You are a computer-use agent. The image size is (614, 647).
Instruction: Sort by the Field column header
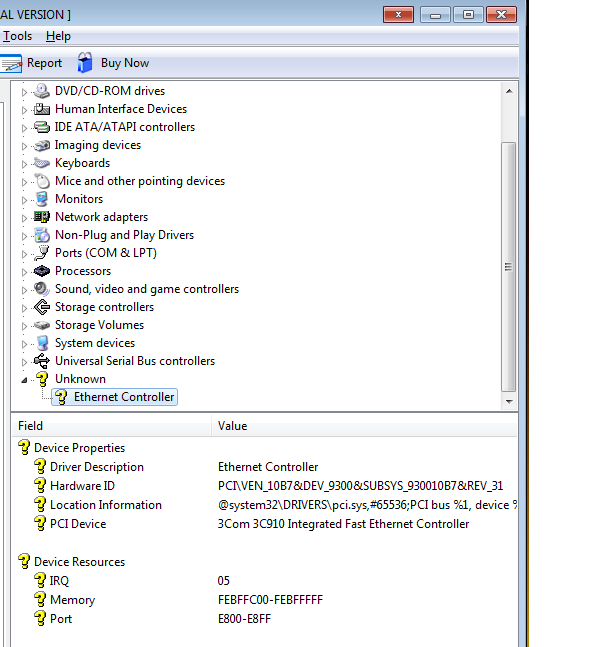coord(111,426)
